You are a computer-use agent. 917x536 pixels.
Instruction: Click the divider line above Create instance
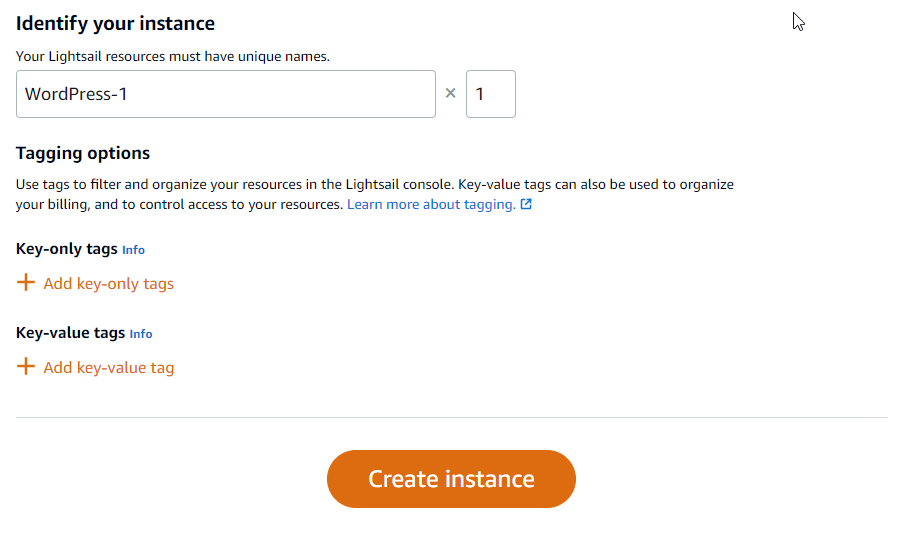click(451, 417)
